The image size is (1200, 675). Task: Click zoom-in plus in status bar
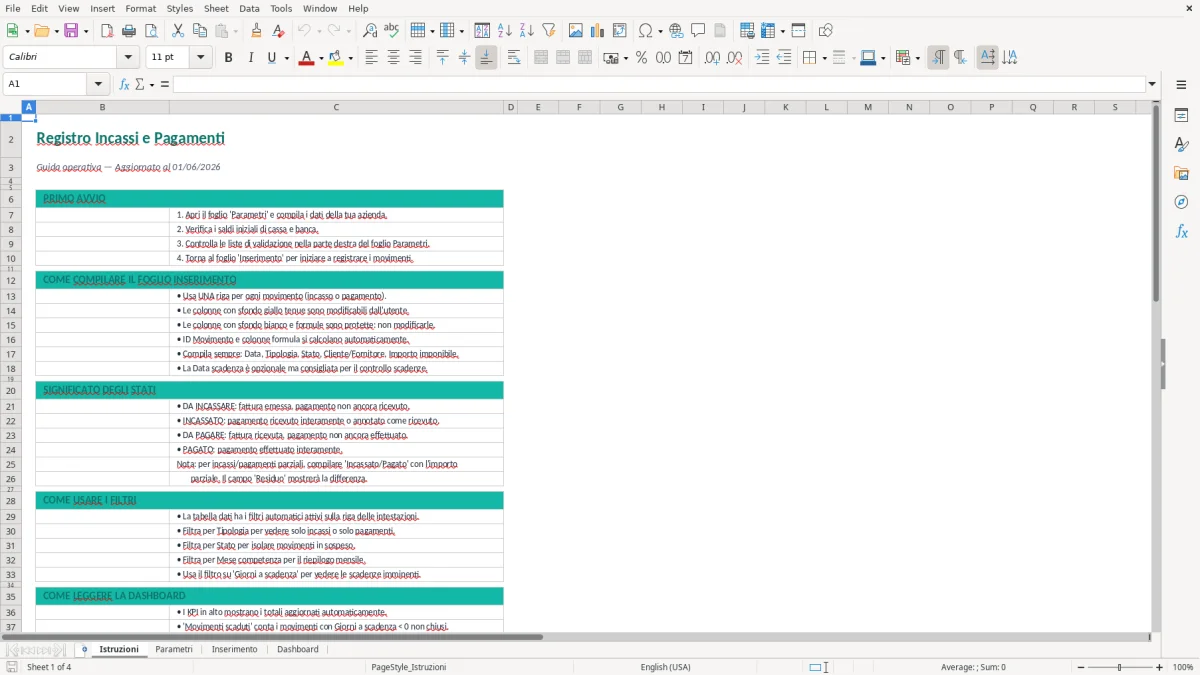coord(1160,667)
